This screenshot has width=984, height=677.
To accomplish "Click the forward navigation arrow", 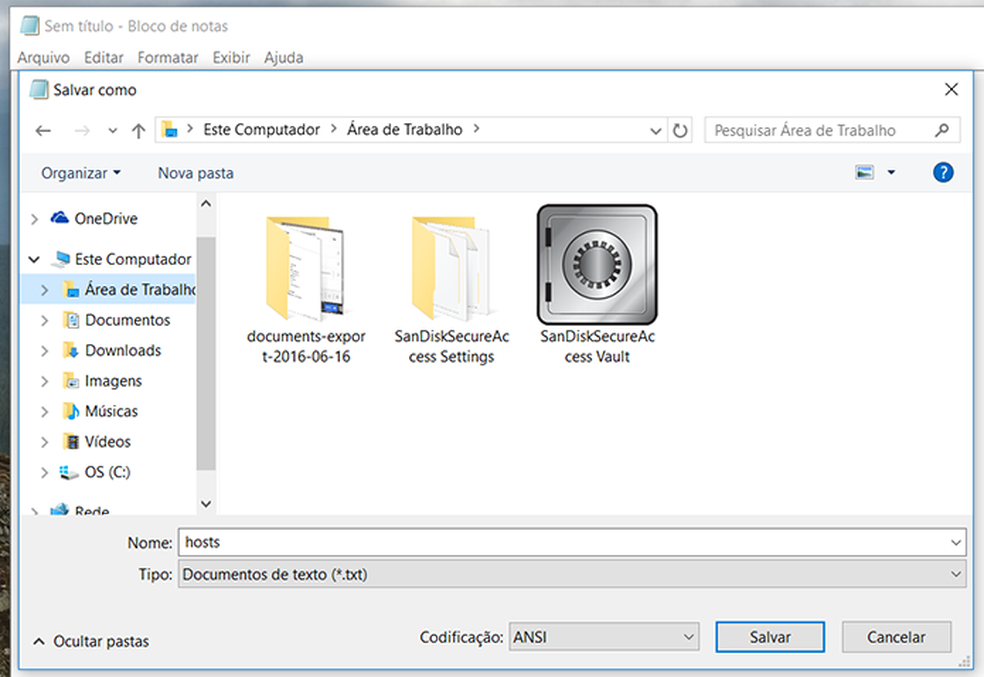I will [x=82, y=131].
